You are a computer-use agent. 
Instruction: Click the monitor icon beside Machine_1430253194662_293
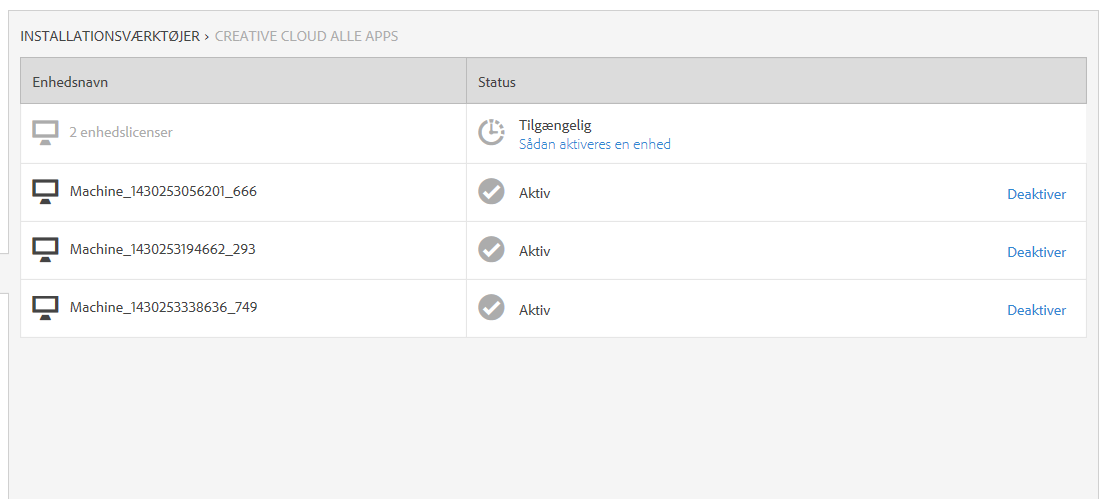[45, 249]
